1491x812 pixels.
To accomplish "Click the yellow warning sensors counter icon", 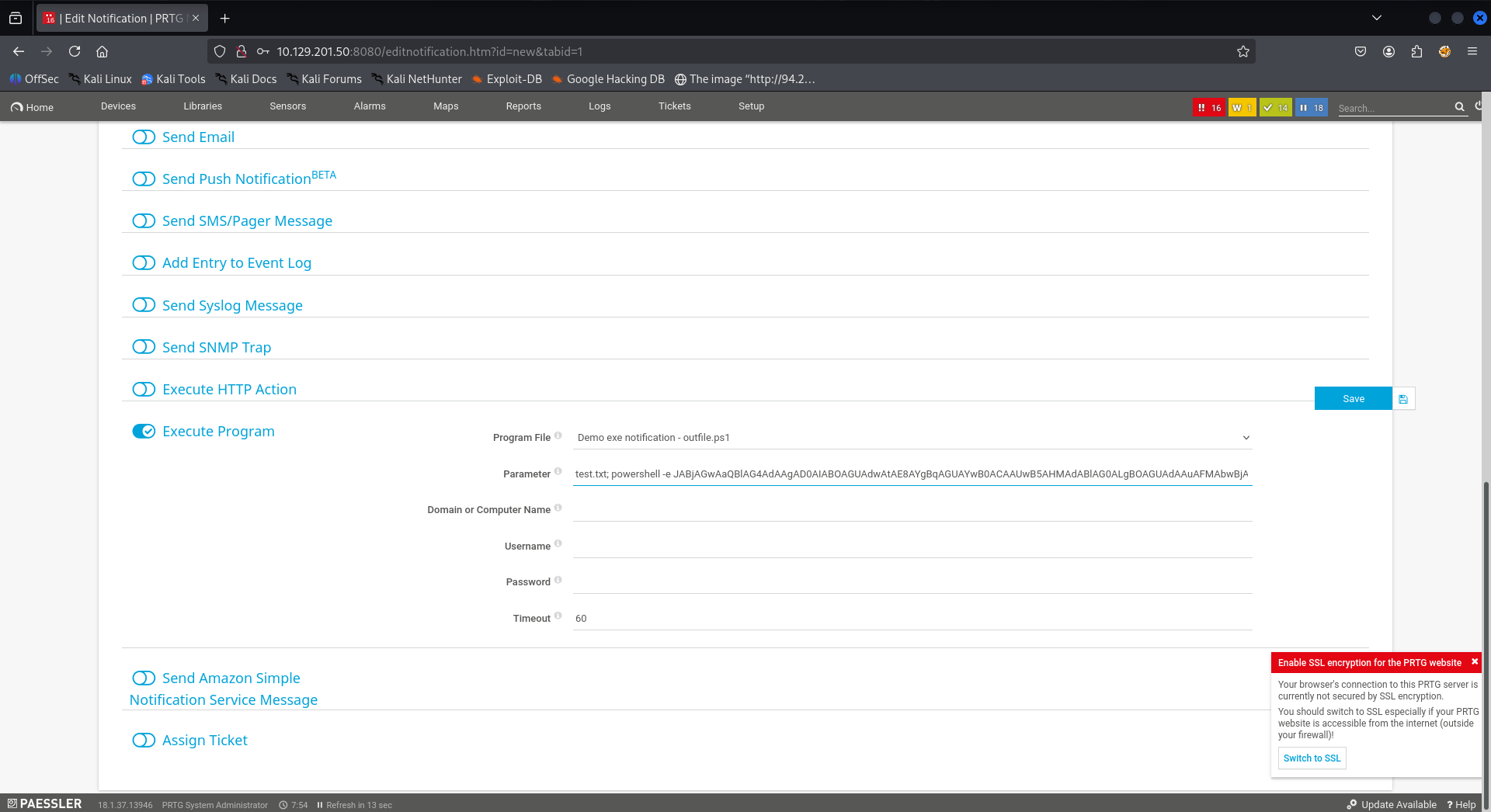I will 1242,108.
